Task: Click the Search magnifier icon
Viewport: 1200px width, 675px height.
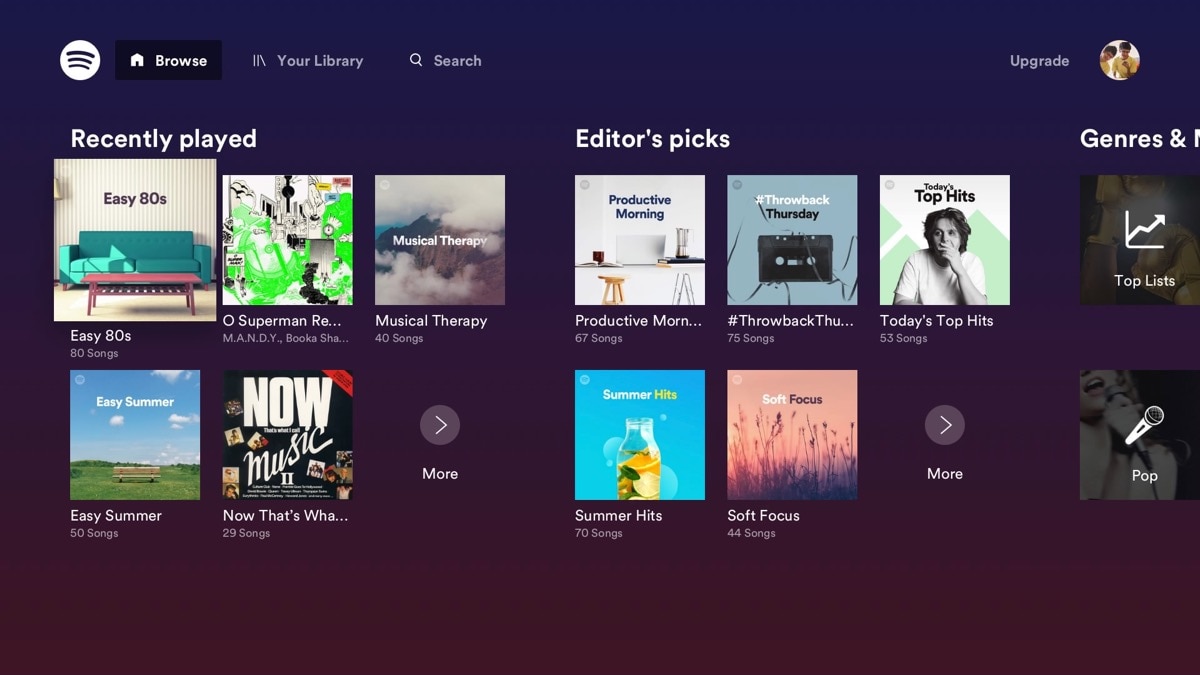Action: coord(416,60)
